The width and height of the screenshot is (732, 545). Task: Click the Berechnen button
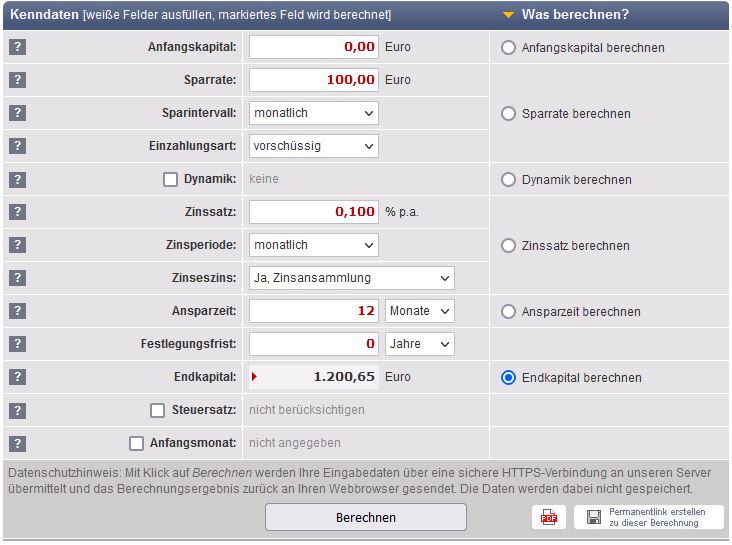366,517
